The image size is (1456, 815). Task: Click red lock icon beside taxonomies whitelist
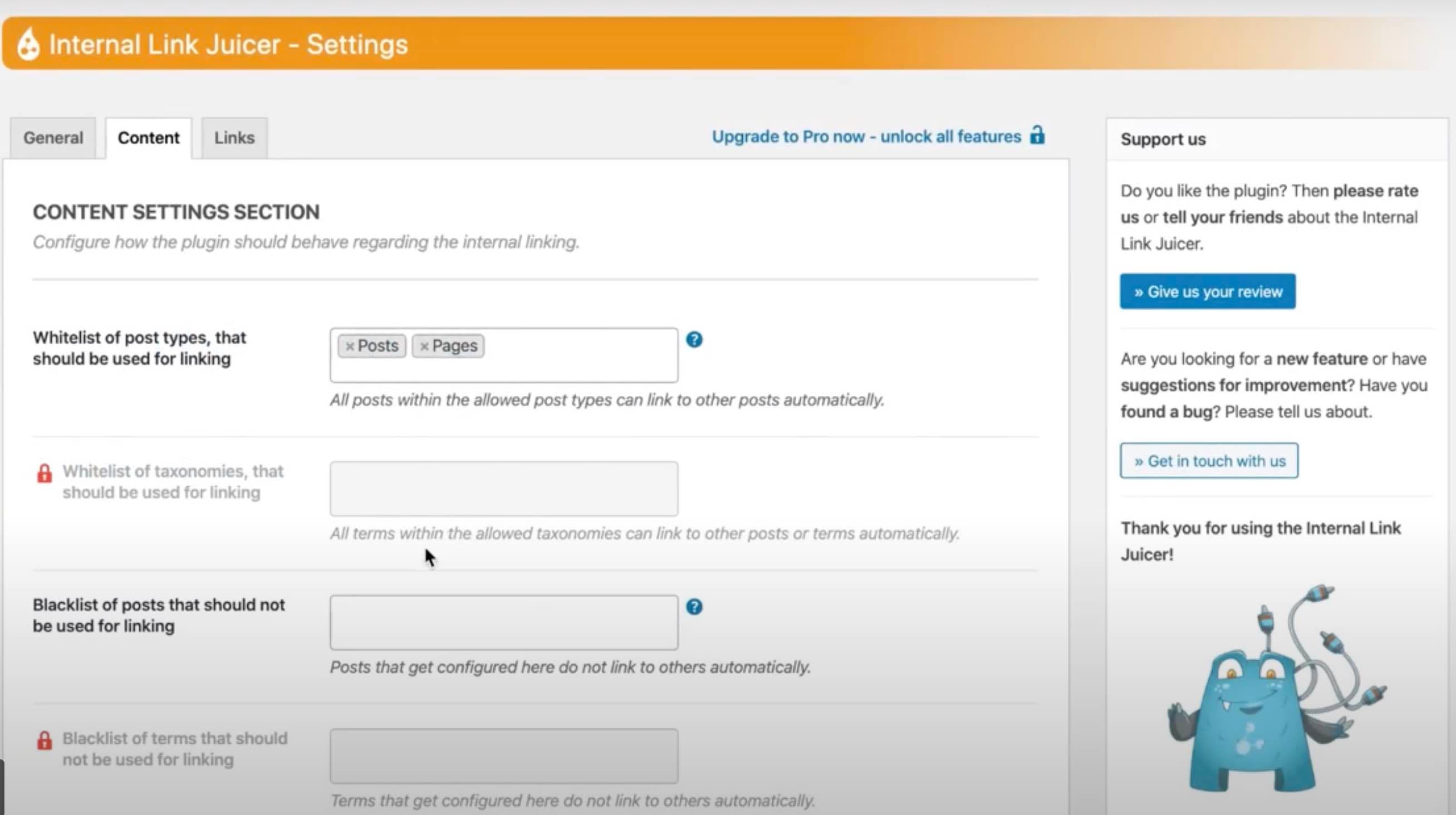pyautogui.click(x=44, y=474)
